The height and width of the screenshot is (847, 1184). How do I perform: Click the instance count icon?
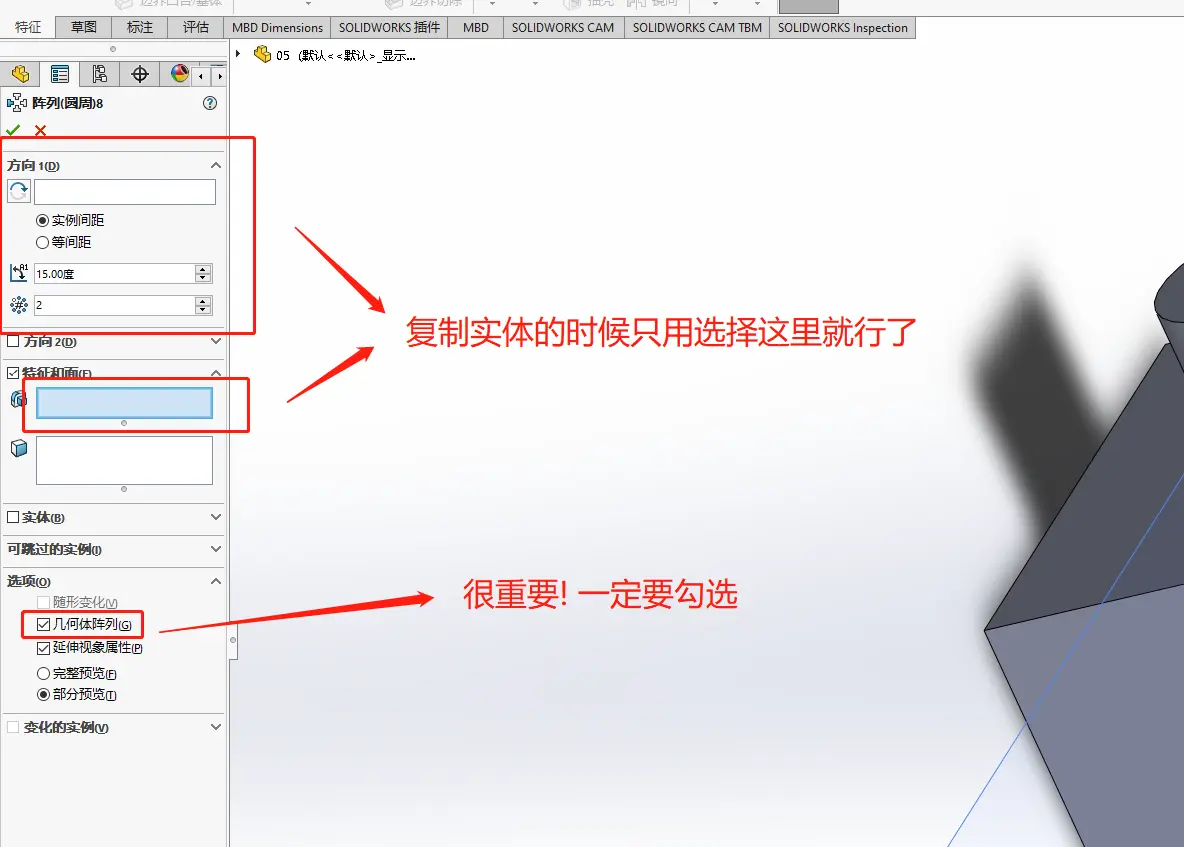coord(19,305)
